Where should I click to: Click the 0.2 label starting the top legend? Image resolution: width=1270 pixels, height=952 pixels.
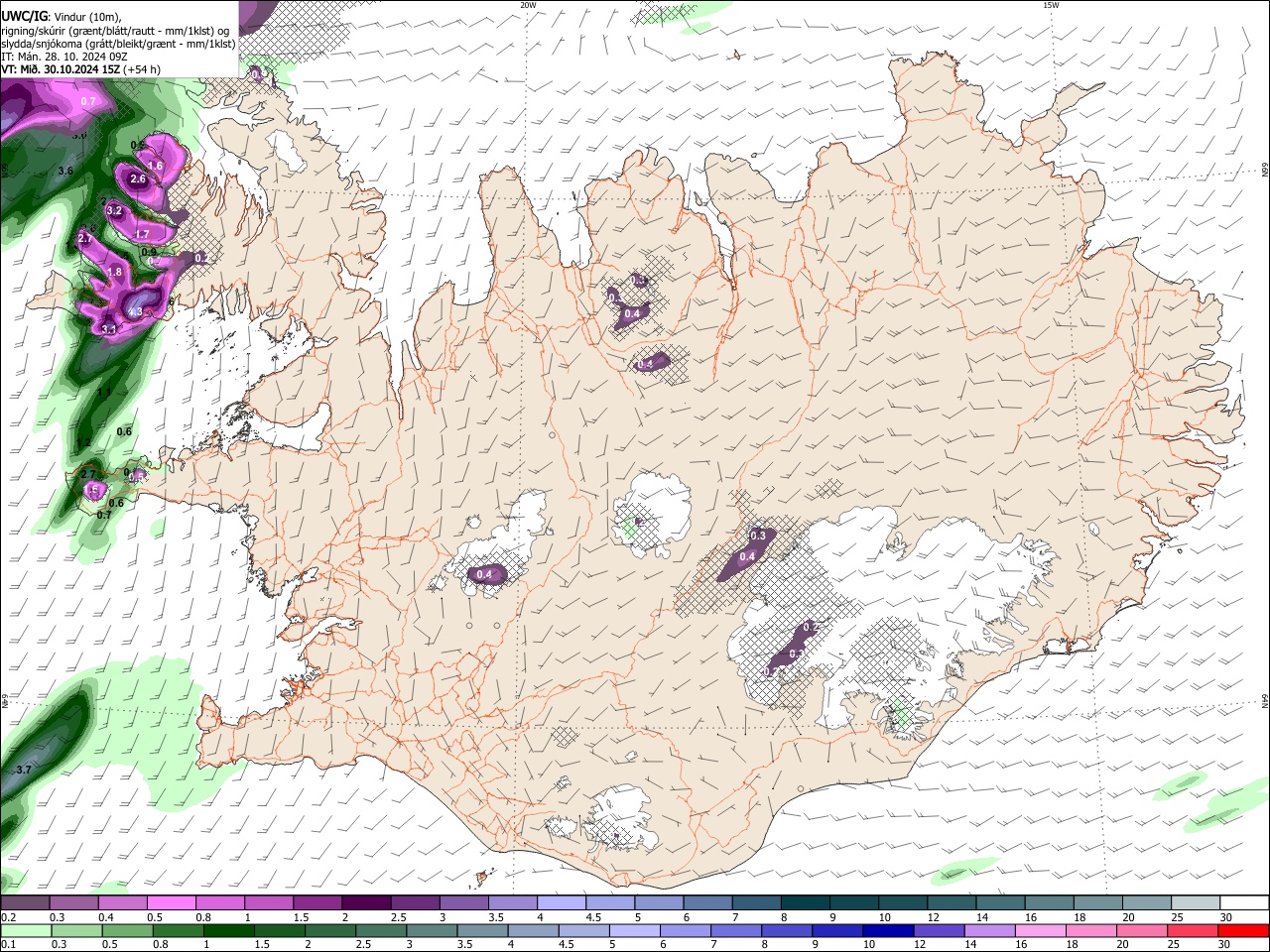point(7,917)
